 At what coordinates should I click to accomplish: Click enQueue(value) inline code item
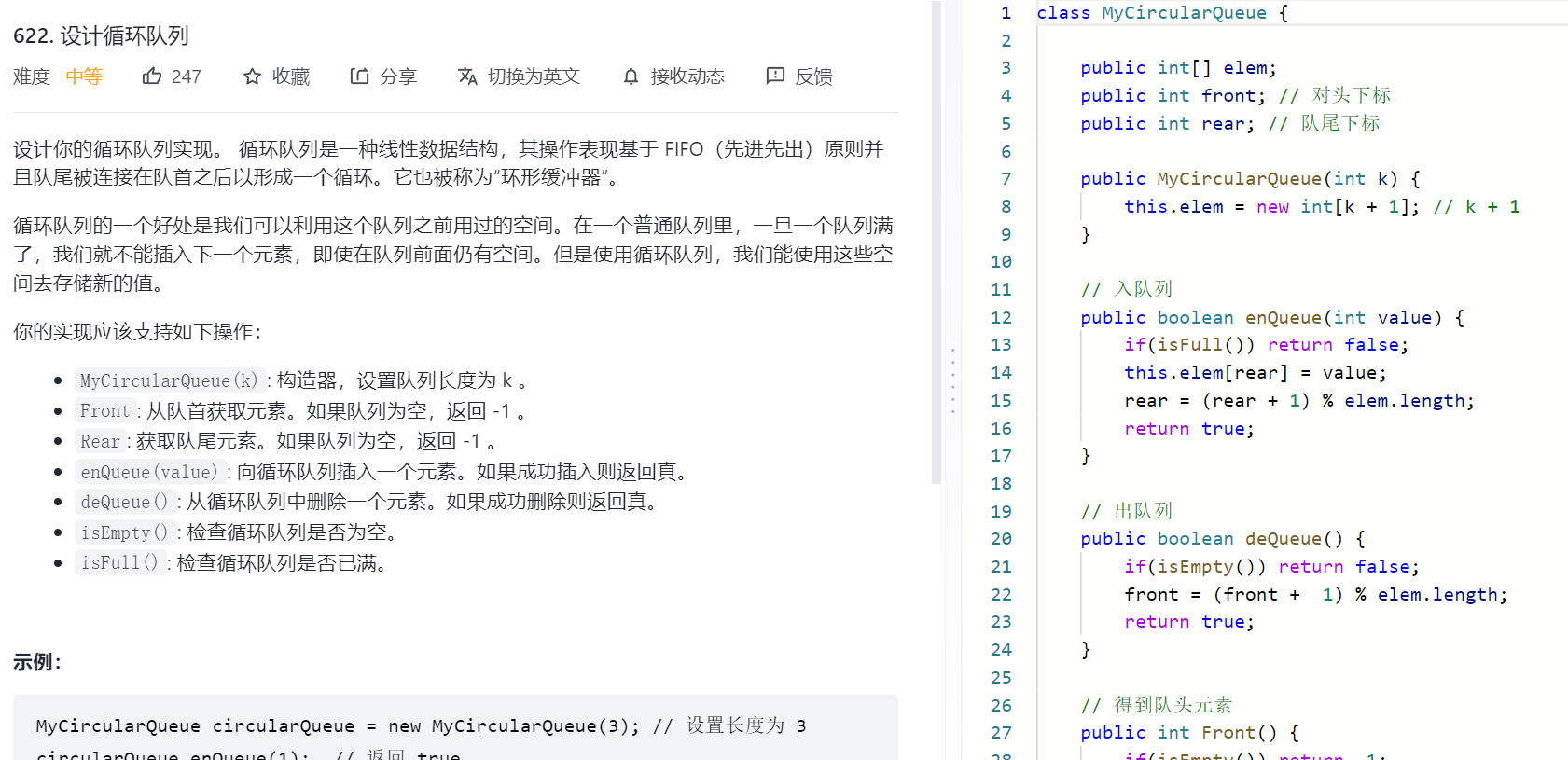(149, 472)
